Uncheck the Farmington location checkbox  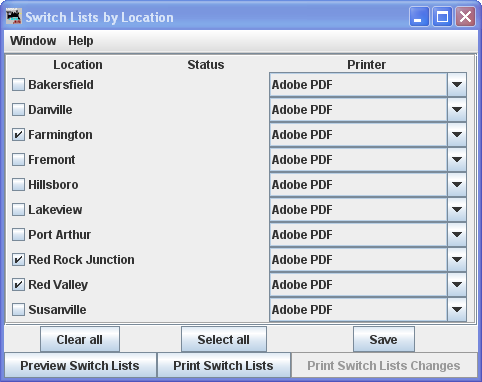pyautogui.click(x=18, y=135)
